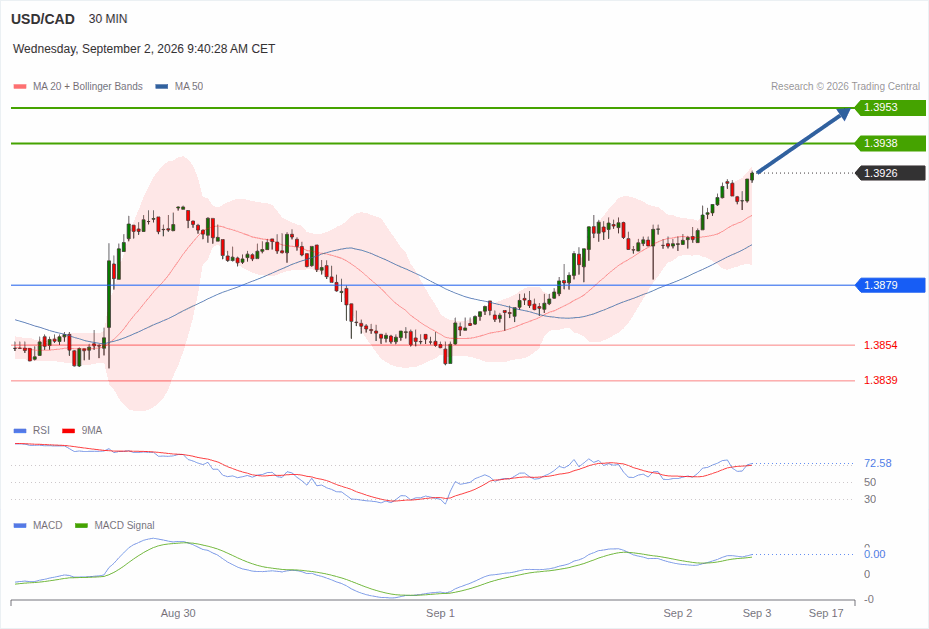The height and width of the screenshot is (629, 929).
Task: Click the Sep 1 date axis marker
Action: point(440,613)
